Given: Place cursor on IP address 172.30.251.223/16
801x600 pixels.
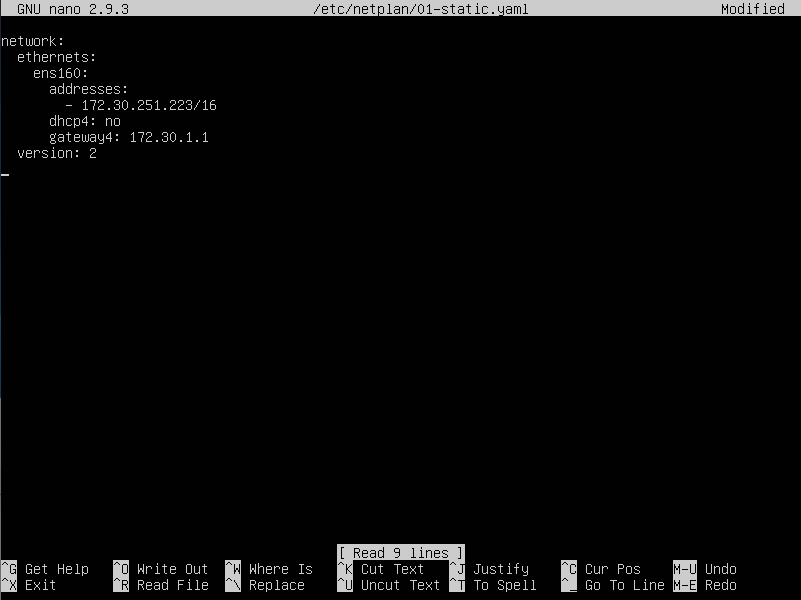Looking at the screenshot, I should coord(148,105).
